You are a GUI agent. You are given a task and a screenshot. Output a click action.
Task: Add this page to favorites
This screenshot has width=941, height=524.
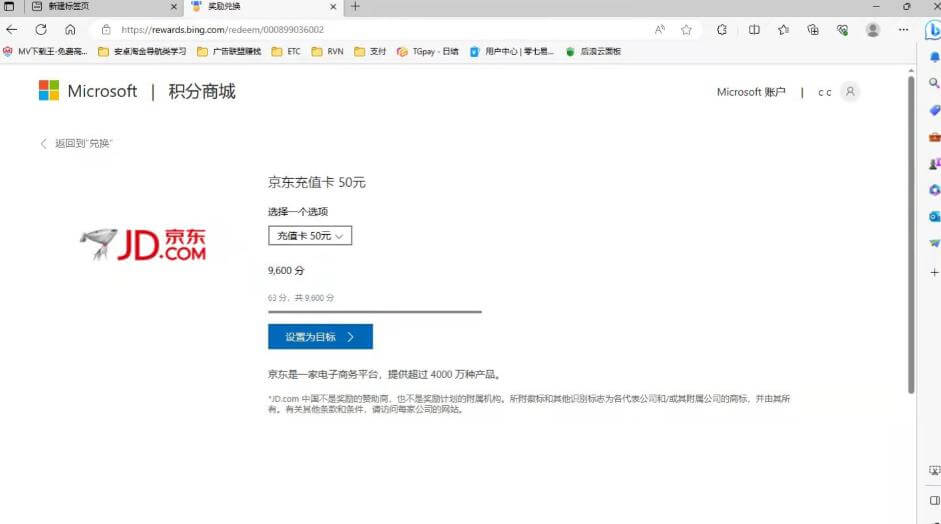point(686,29)
